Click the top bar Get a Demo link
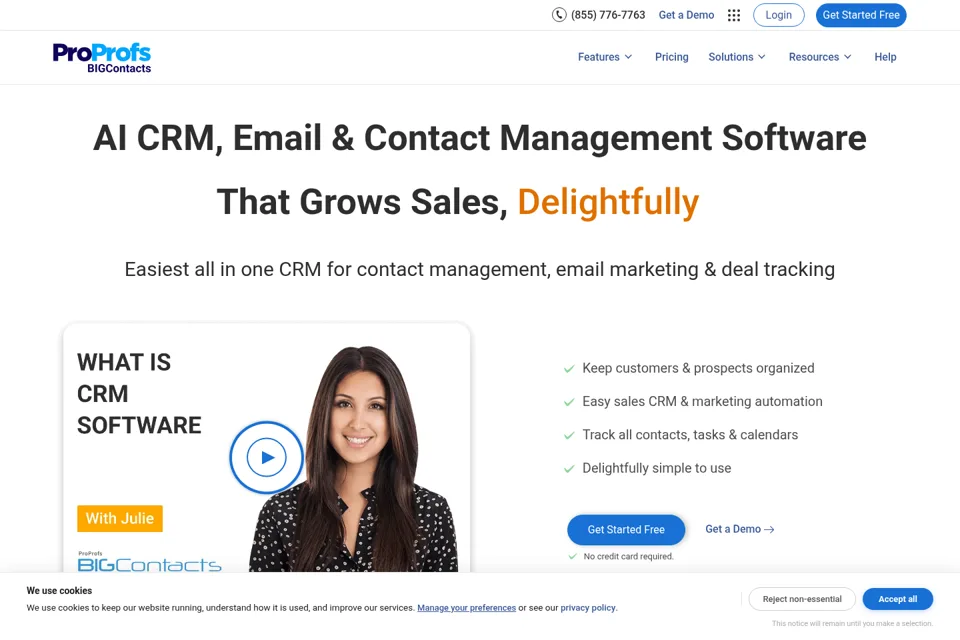960x640 pixels. point(686,15)
